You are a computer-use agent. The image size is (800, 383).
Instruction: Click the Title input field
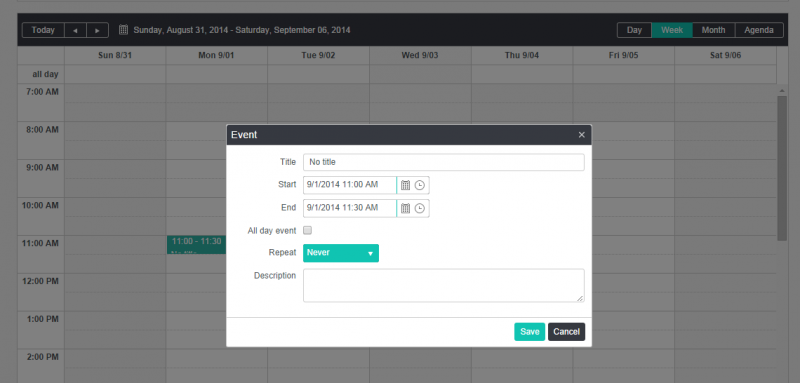click(x=443, y=162)
